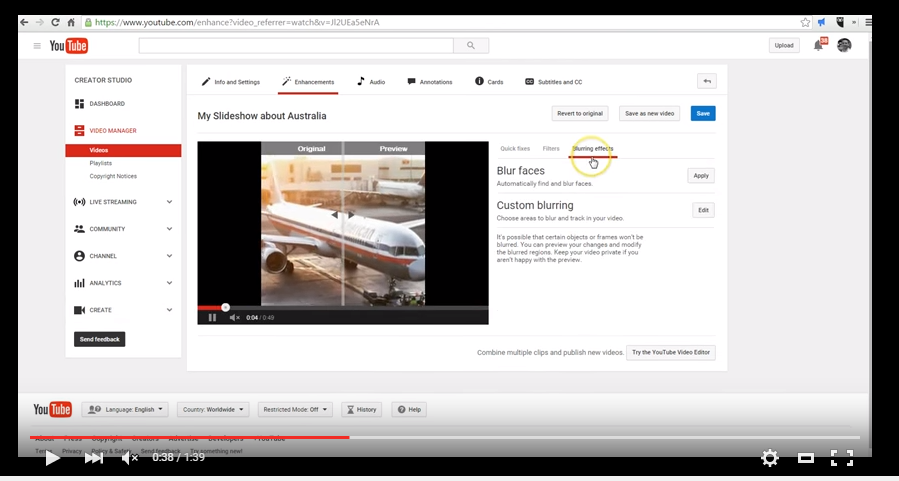
Task: Open Playlists under Video Manager
Action: pos(100,163)
